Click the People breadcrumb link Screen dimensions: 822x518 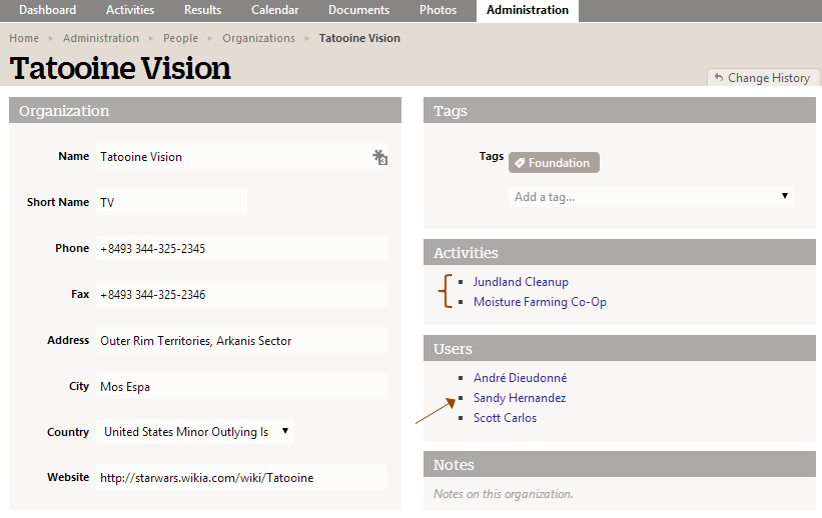(180, 38)
